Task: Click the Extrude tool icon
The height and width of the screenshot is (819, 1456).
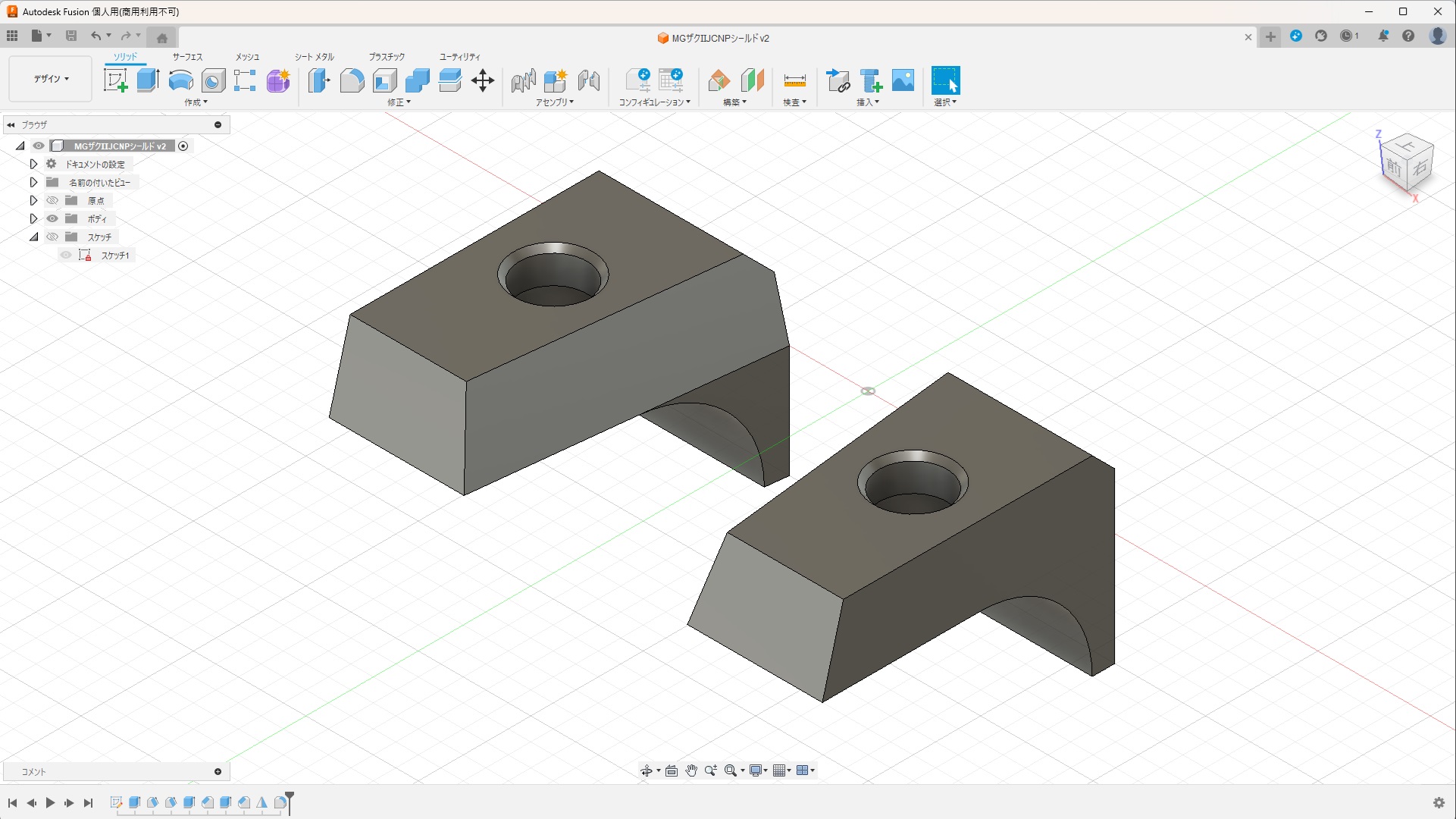Action: (x=148, y=80)
